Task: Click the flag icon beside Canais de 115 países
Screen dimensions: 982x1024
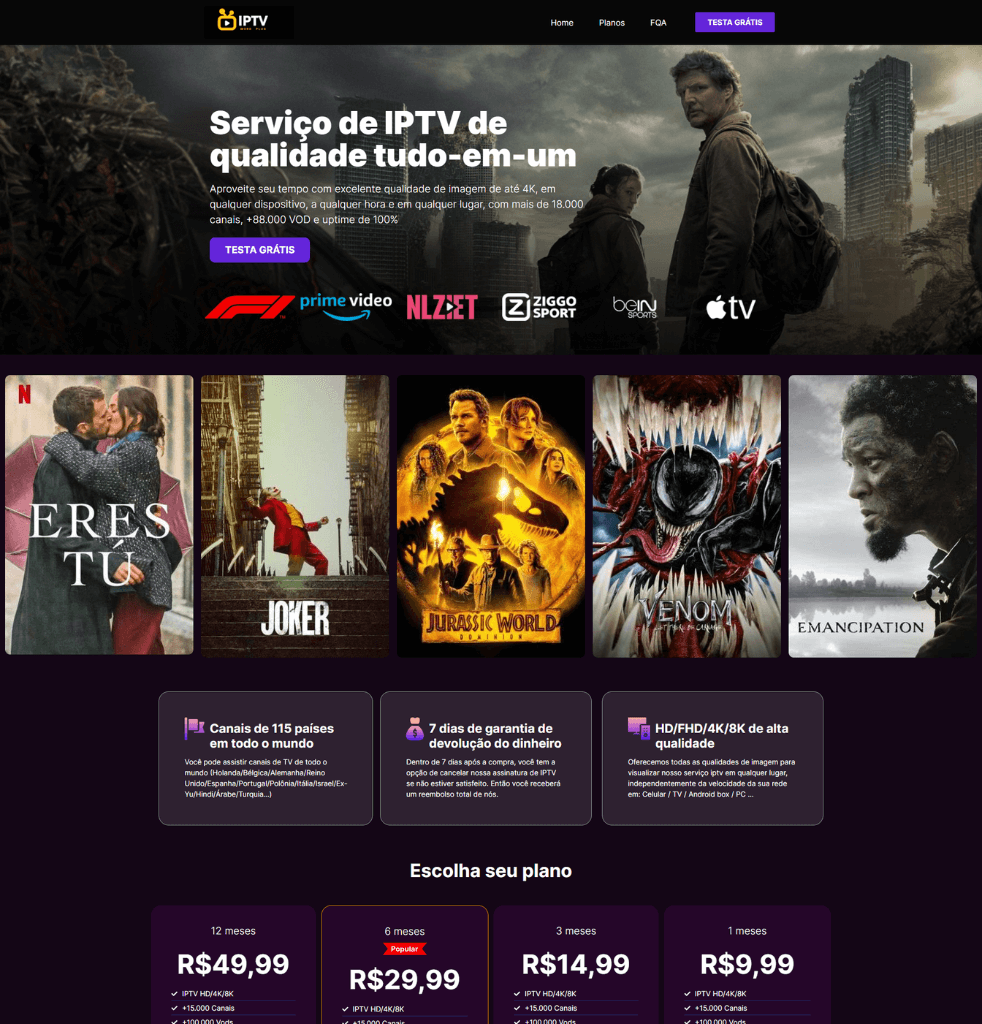Action: 194,728
